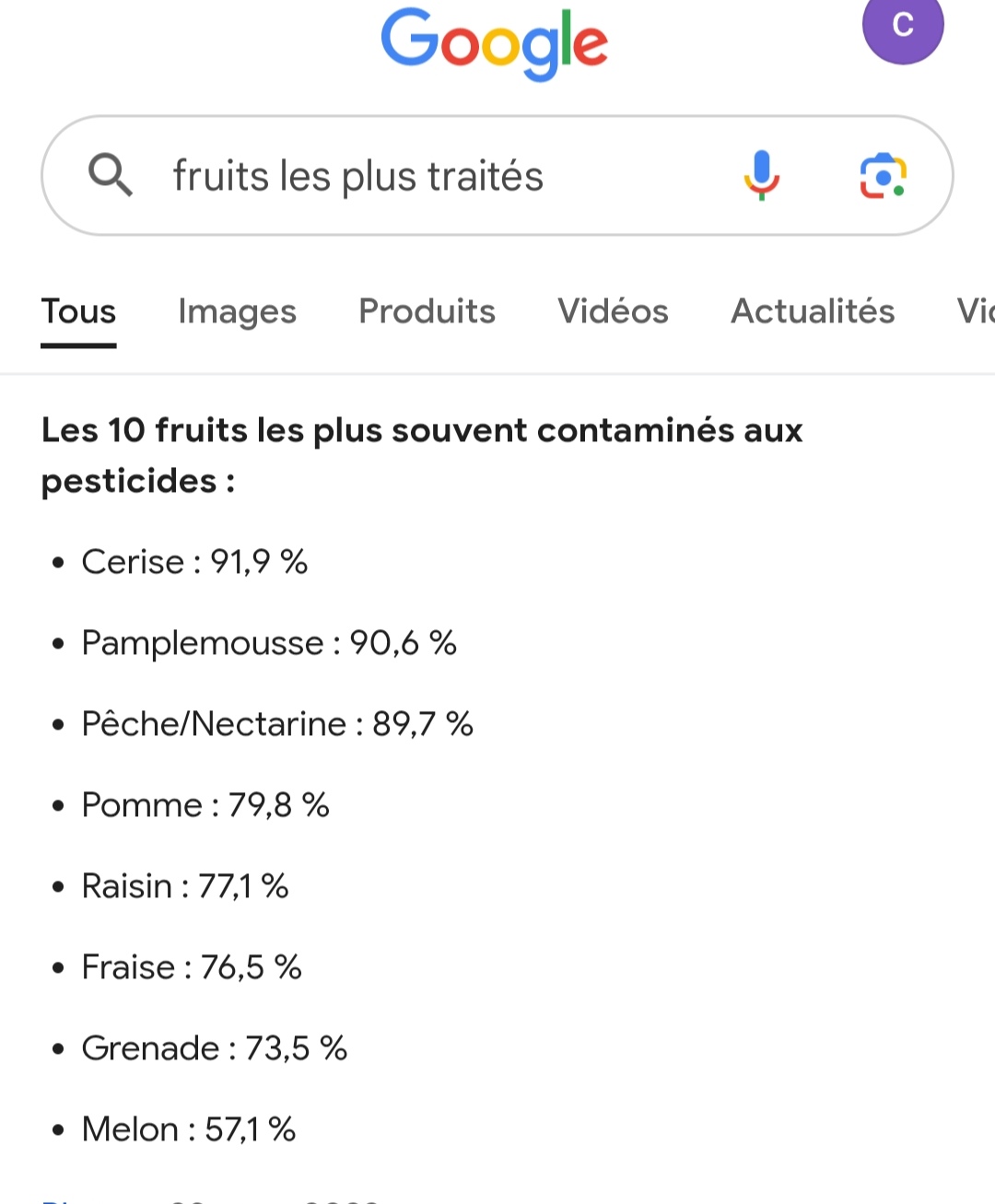Screen dimensions: 995x1204
Task: Click the magnifying glass search icon
Action: pyautogui.click(x=110, y=174)
